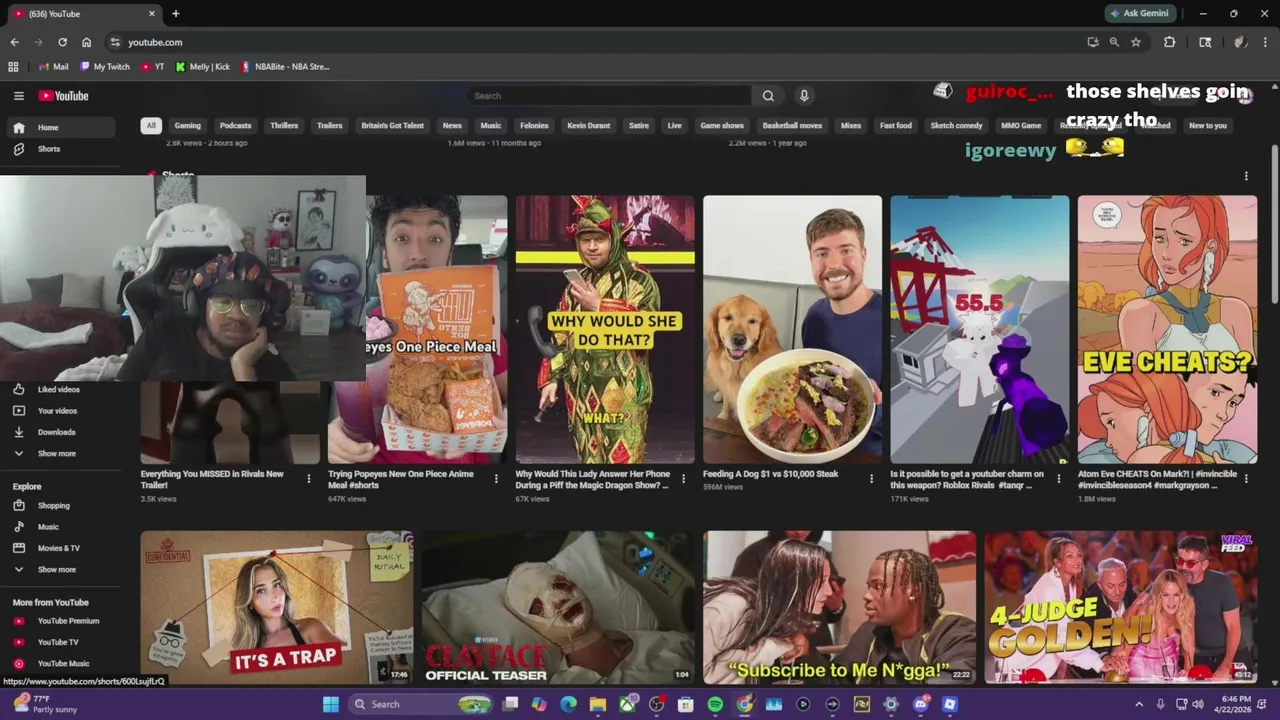Open YouTube Music link

[x=62, y=663]
